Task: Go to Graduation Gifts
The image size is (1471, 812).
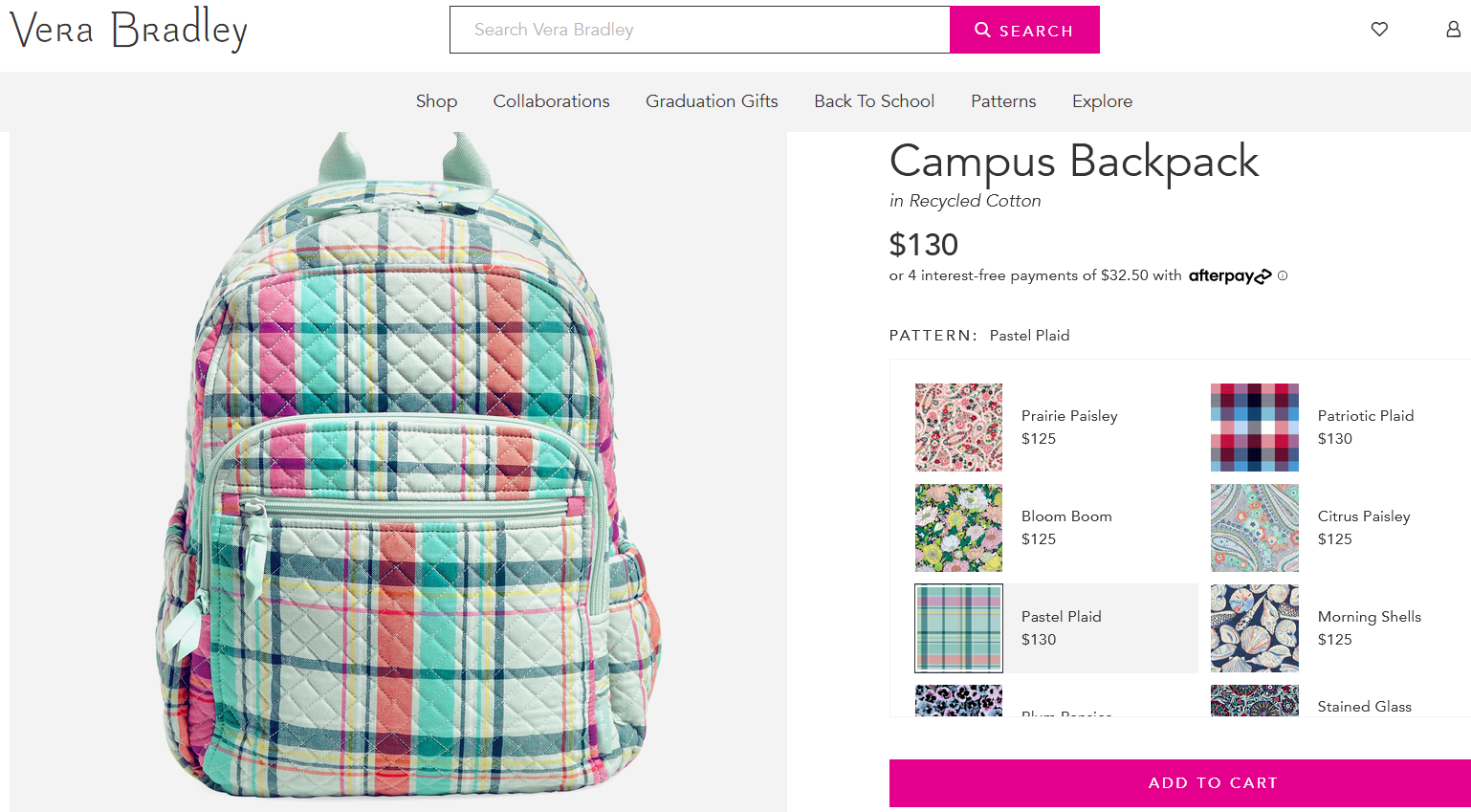Action: coord(712,101)
